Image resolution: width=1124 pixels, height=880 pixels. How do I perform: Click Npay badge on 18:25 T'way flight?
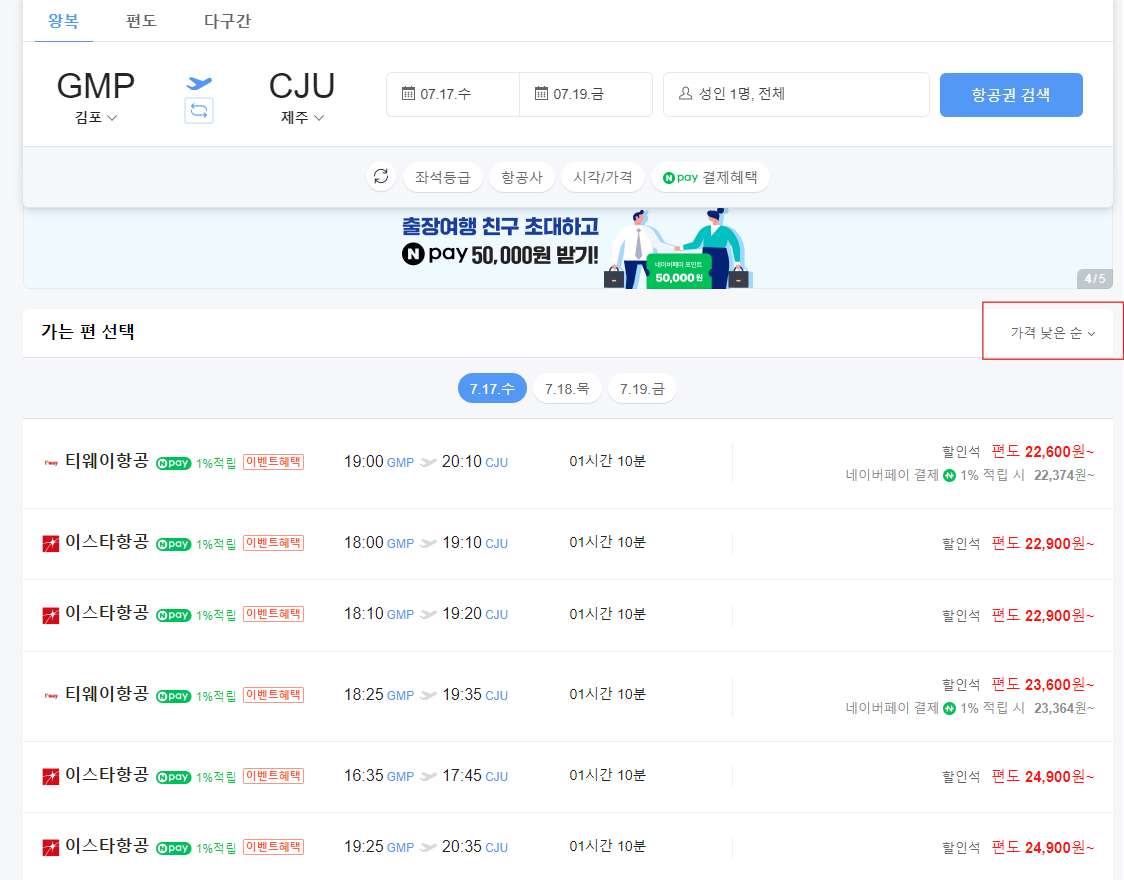coord(173,696)
